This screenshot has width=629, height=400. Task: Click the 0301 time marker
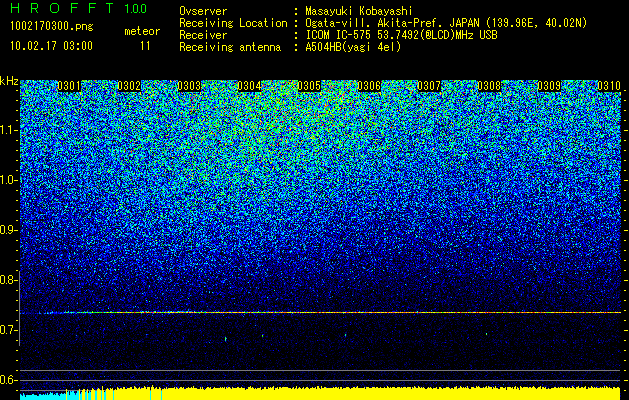pyautogui.click(x=69, y=86)
